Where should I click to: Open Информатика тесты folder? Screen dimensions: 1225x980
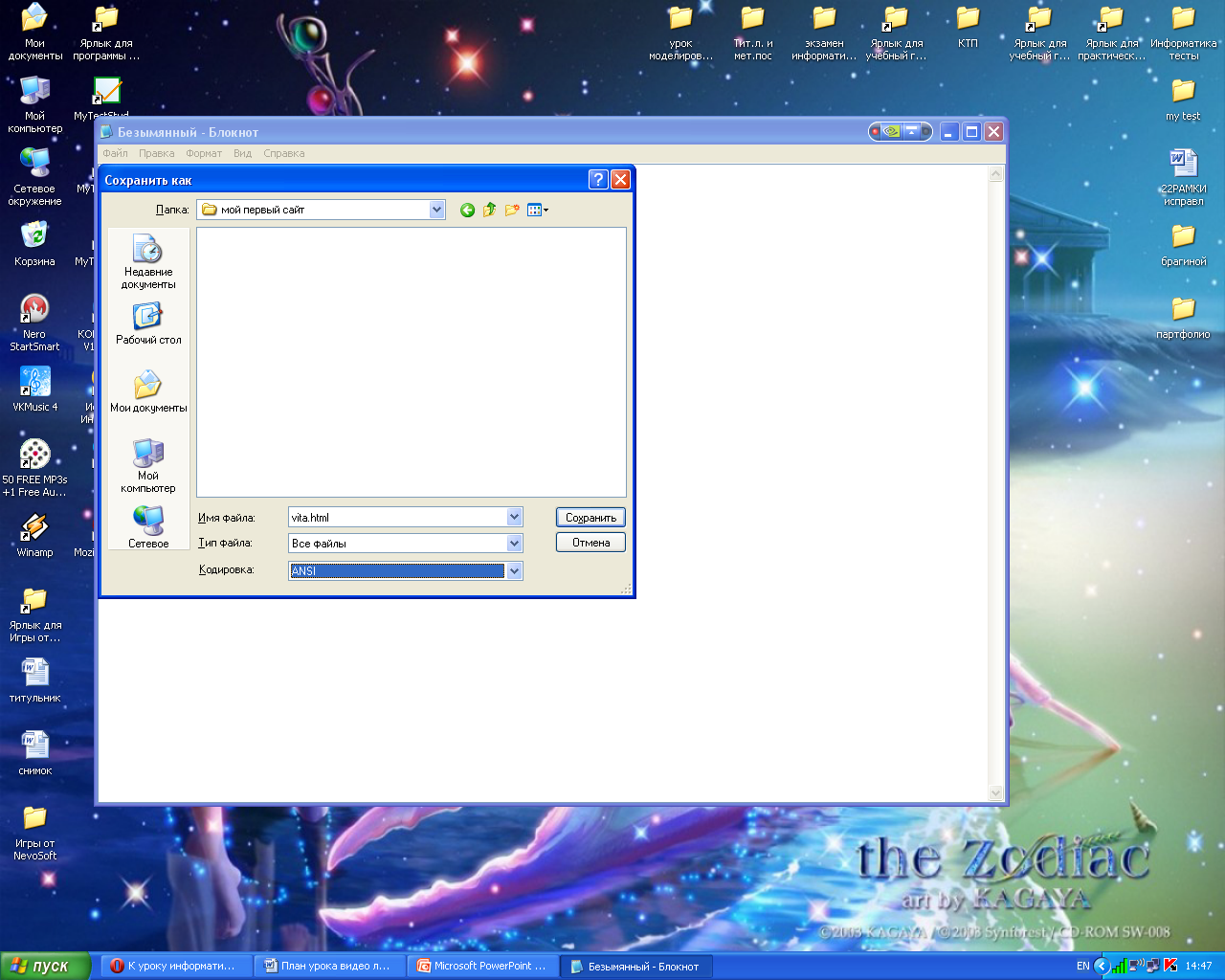(x=1184, y=32)
